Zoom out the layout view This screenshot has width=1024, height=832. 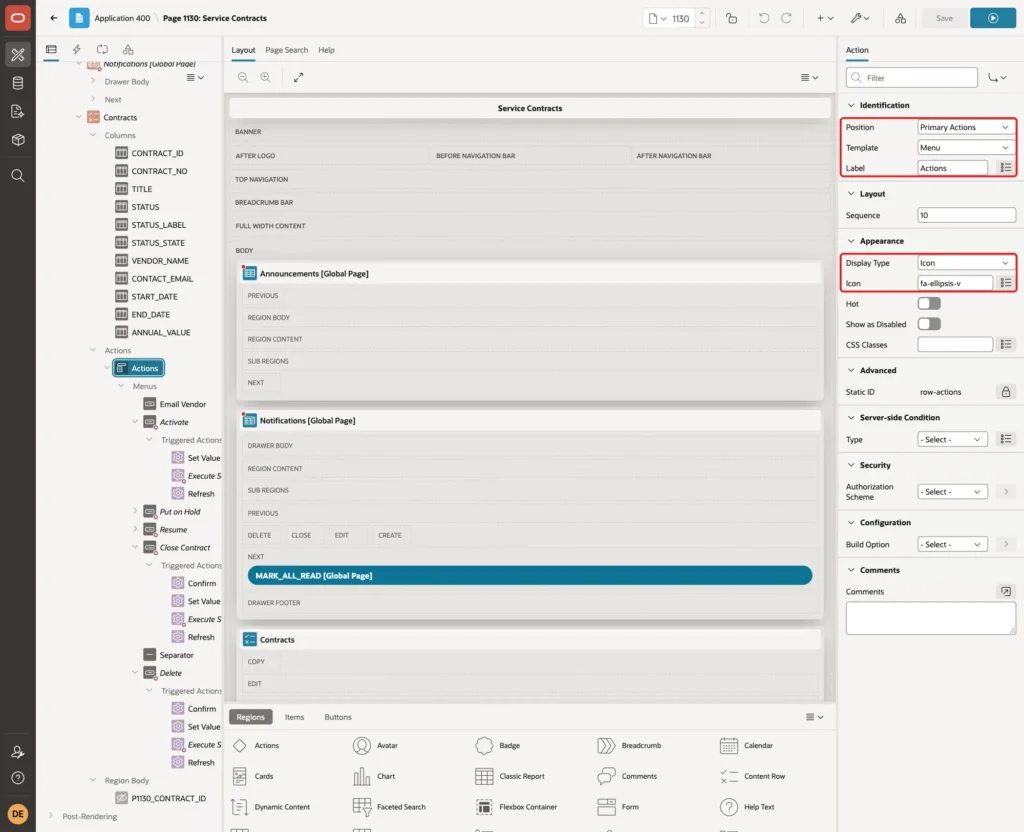242,77
